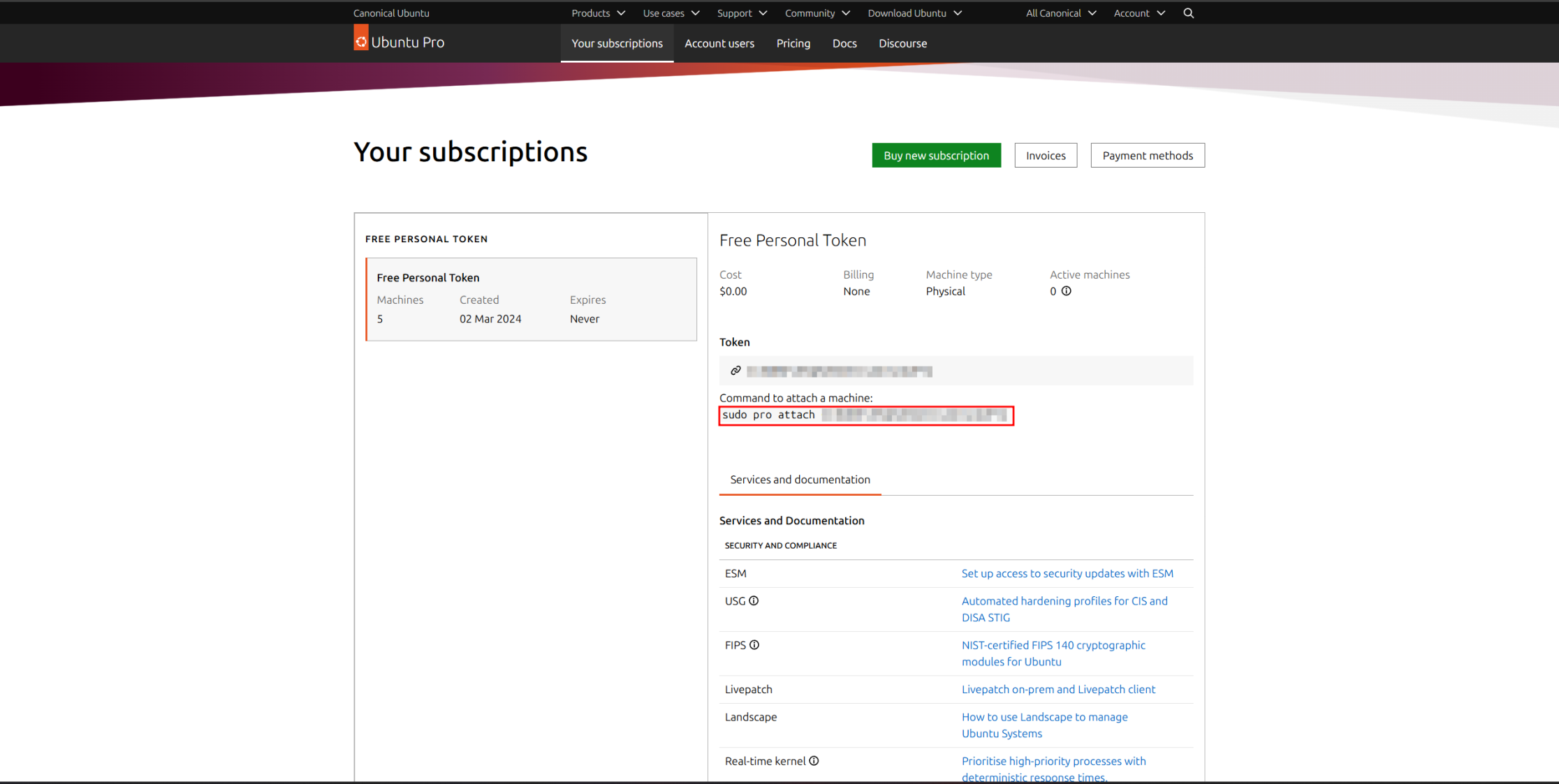Click Buy new subscription button
1559x784 pixels.
(x=936, y=156)
